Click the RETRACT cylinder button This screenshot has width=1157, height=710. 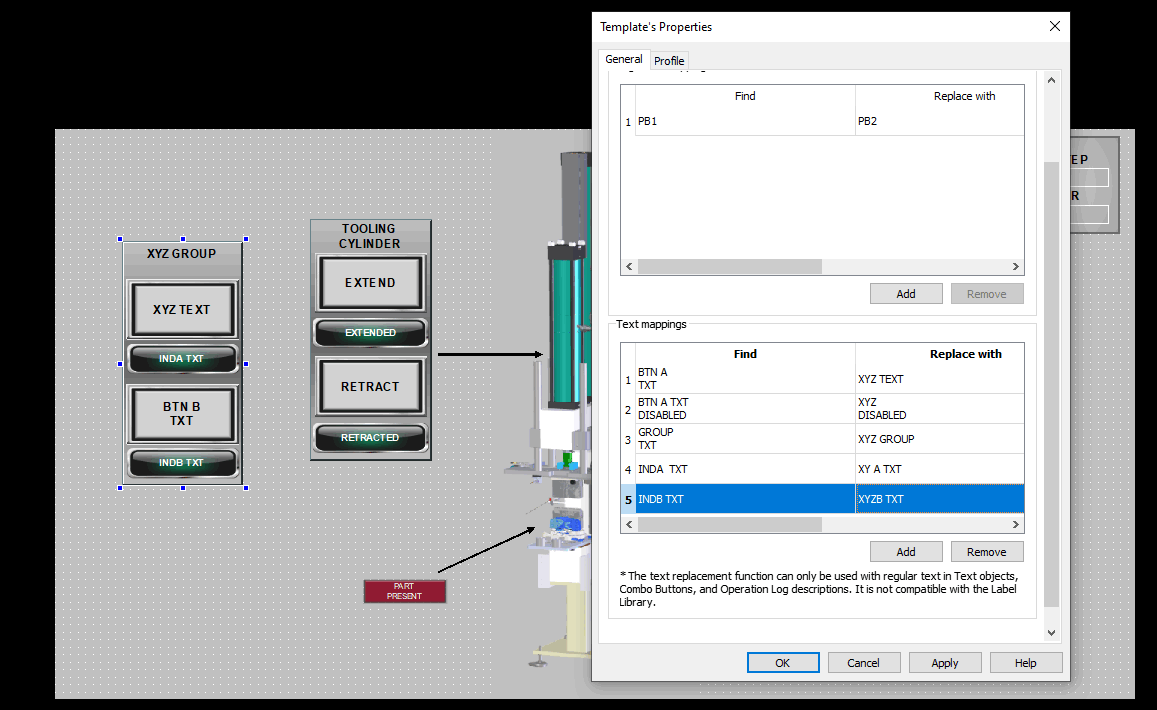point(370,387)
